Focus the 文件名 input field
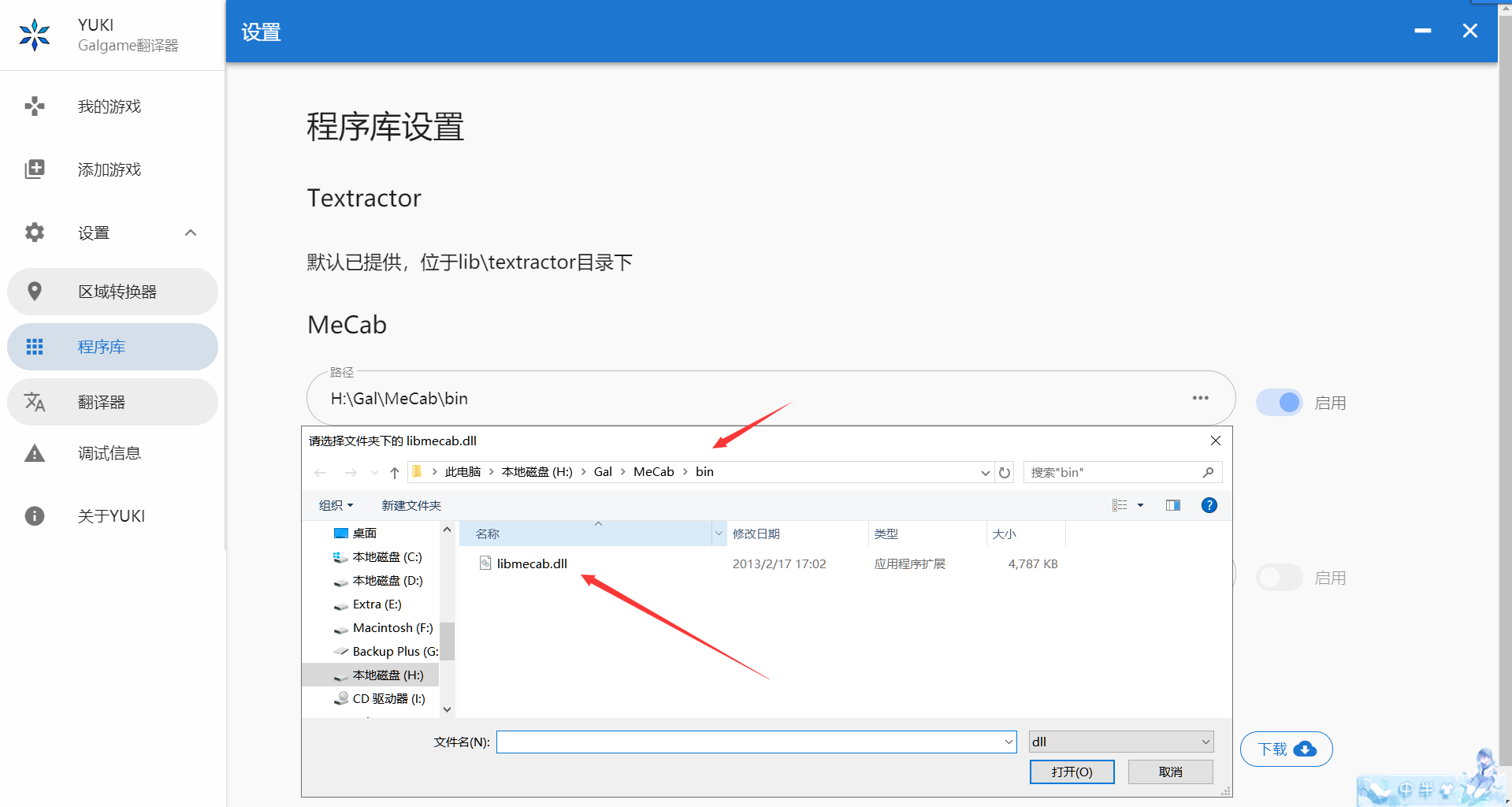The image size is (1512, 807). pos(750,742)
